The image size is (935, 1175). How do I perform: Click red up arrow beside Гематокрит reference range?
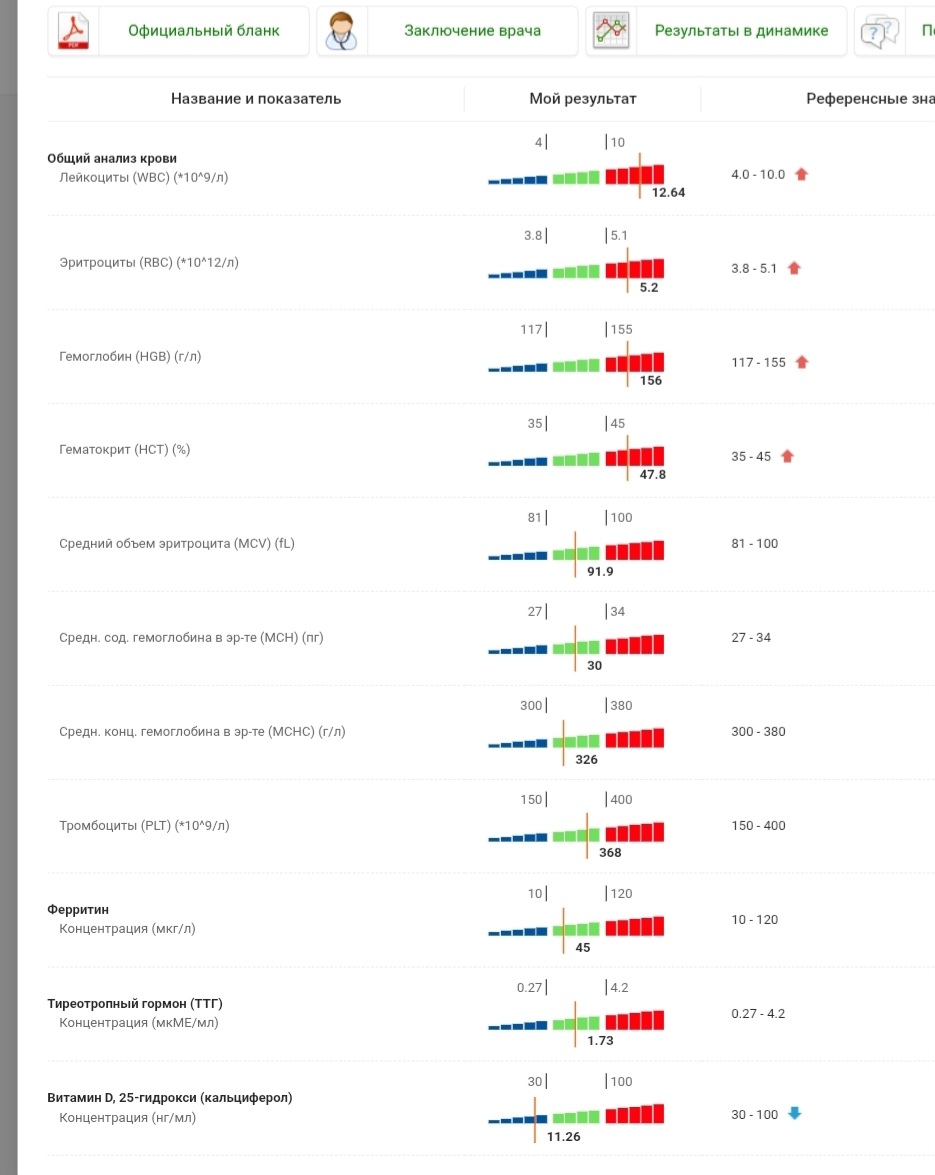click(x=787, y=456)
